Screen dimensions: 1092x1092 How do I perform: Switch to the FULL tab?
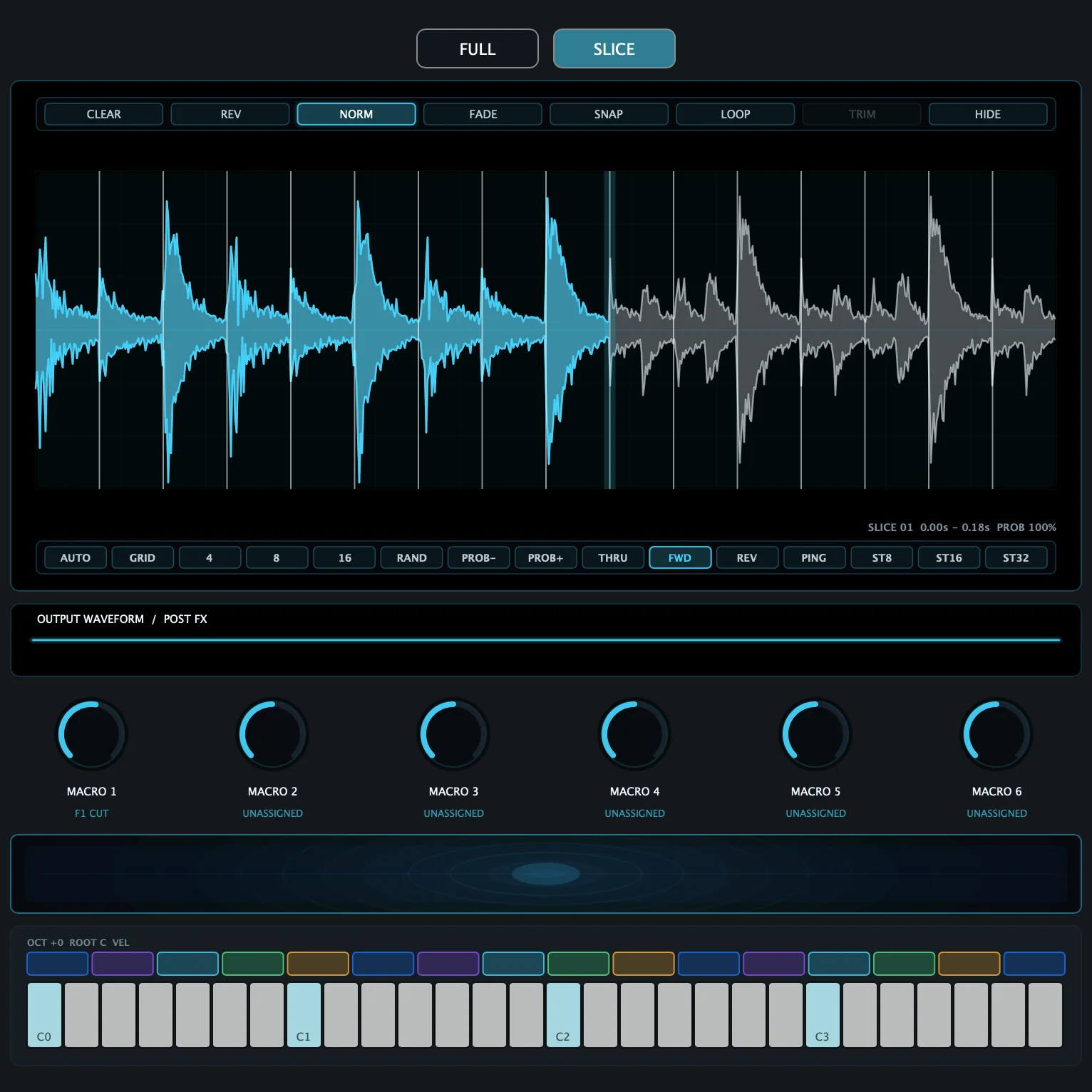pyautogui.click(x=477, y=48)
